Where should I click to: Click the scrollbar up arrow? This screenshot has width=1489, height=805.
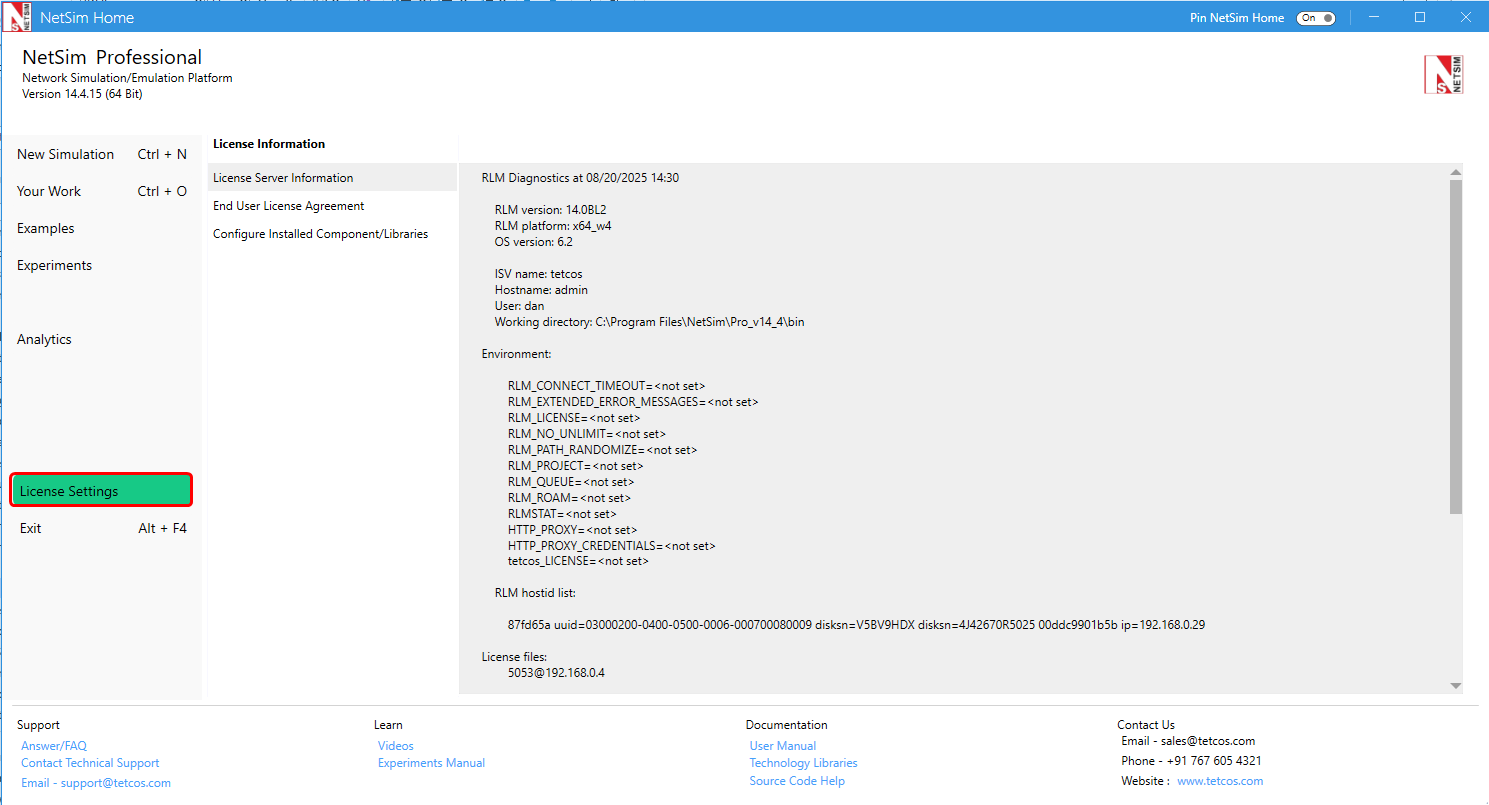(1456, 173)
